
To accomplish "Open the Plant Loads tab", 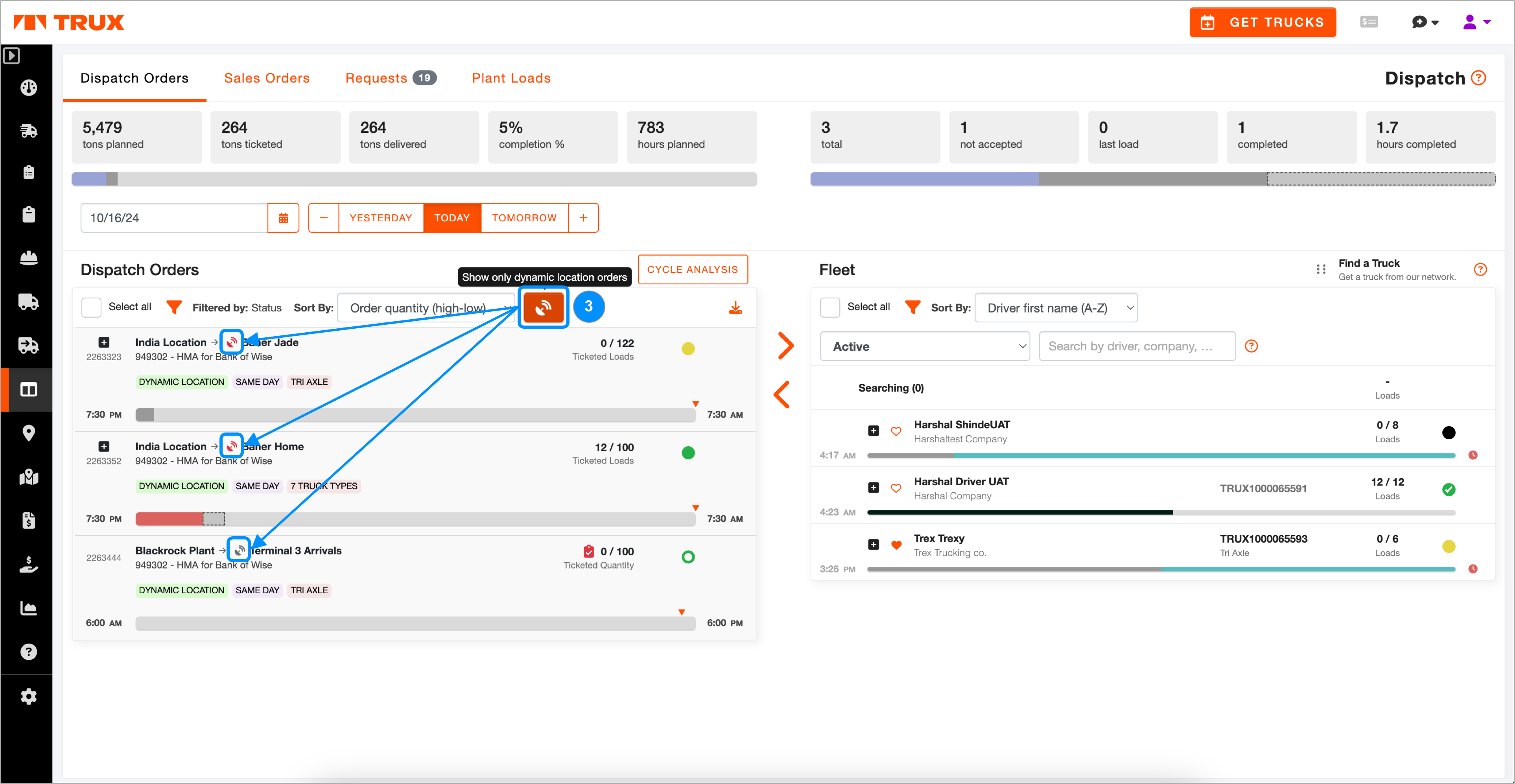I will 511,78.
